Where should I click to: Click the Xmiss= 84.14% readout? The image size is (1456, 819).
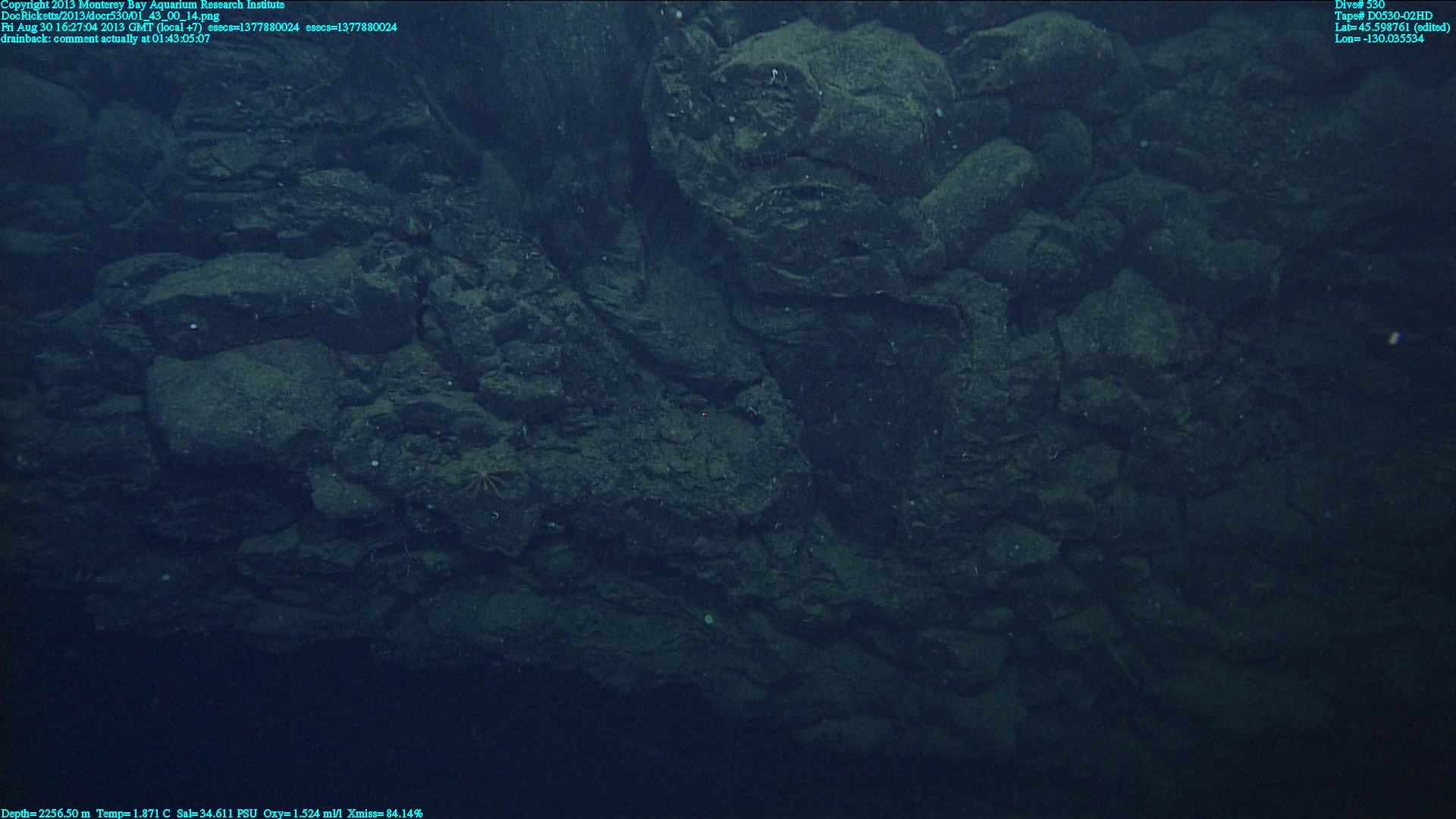click(384, 813)
